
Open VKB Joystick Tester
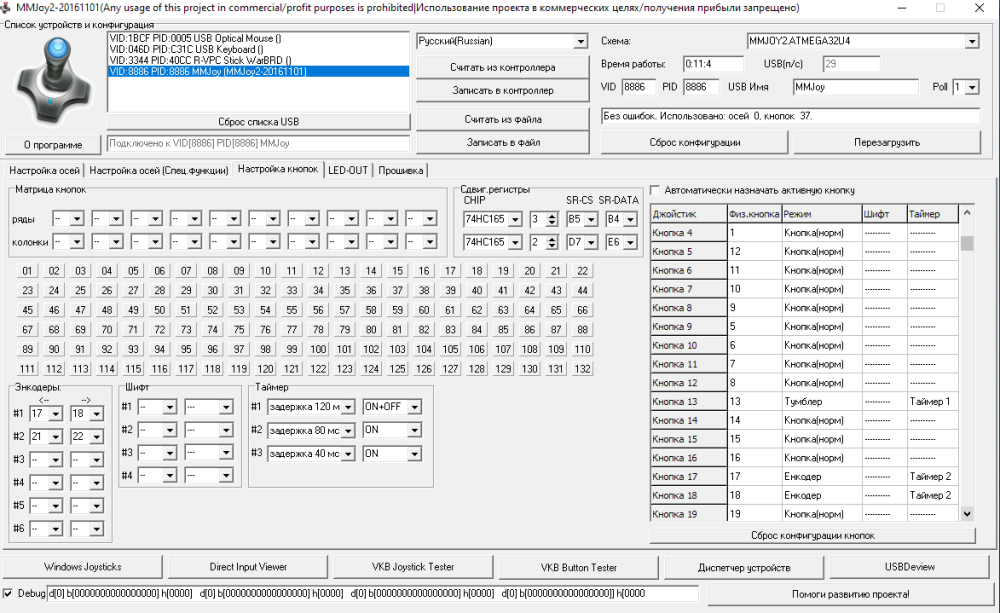click(x=413, y=567)
